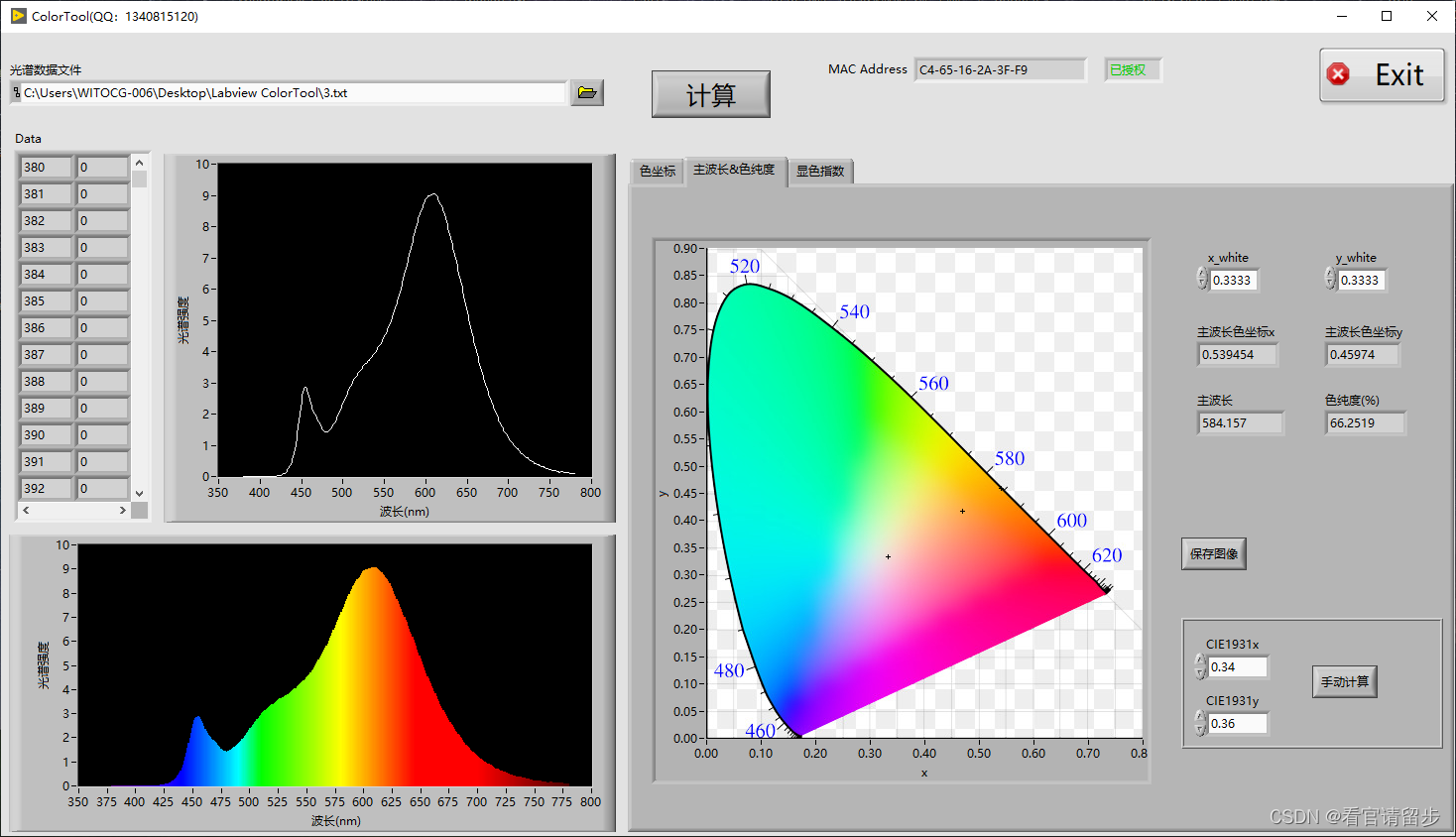Click the MAC Address field

click(x=1001, y=70)
